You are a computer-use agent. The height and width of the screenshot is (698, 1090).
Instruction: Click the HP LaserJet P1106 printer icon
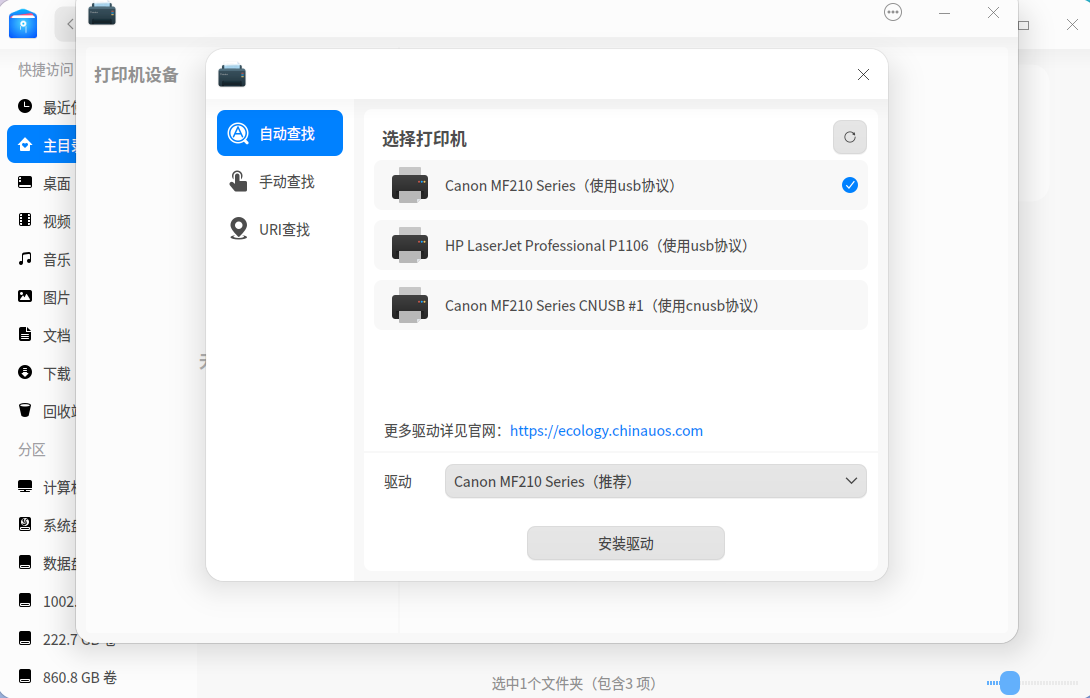click(x=409, y=245)
